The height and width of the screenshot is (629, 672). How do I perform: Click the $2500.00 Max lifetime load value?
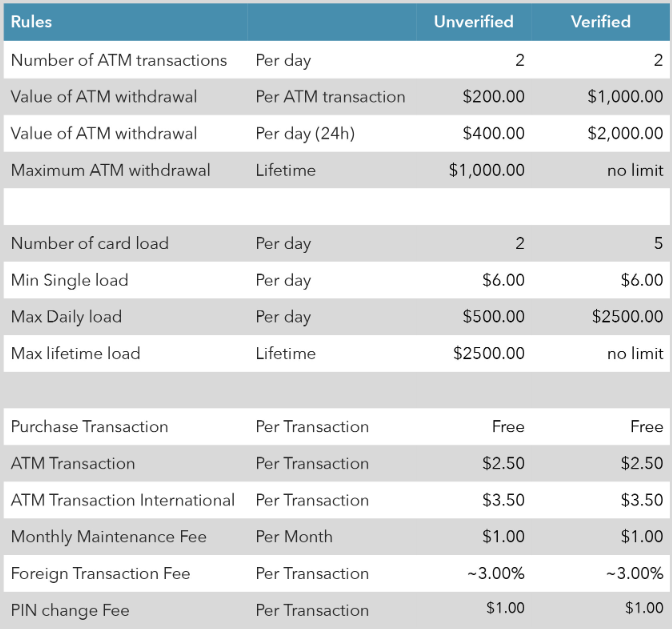click(x=489, y=353)
